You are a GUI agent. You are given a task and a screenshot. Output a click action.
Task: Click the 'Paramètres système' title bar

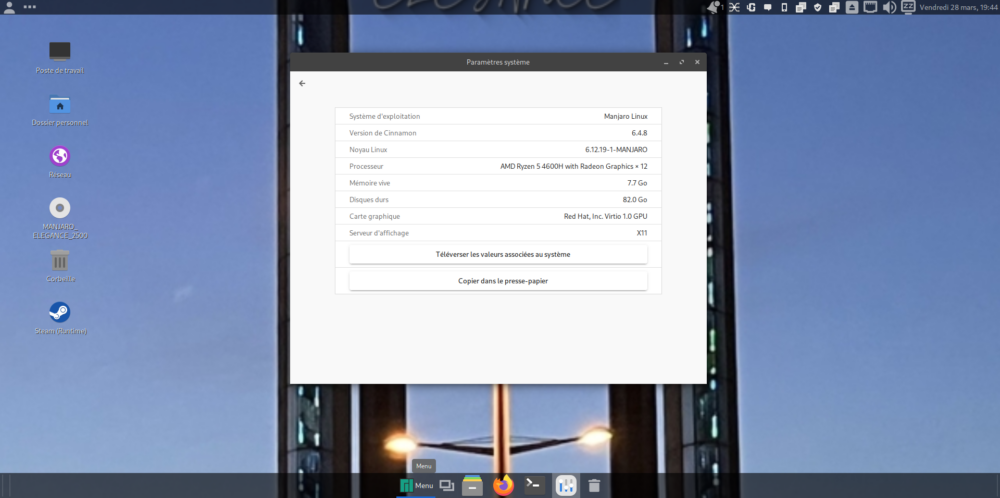498,62
